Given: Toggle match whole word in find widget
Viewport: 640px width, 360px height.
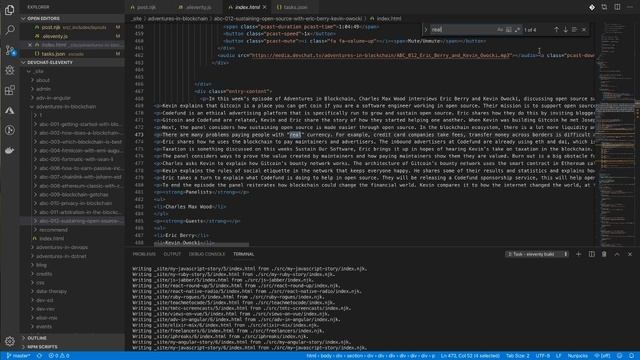Looking at the screenshot, I should tap(509, 29).
